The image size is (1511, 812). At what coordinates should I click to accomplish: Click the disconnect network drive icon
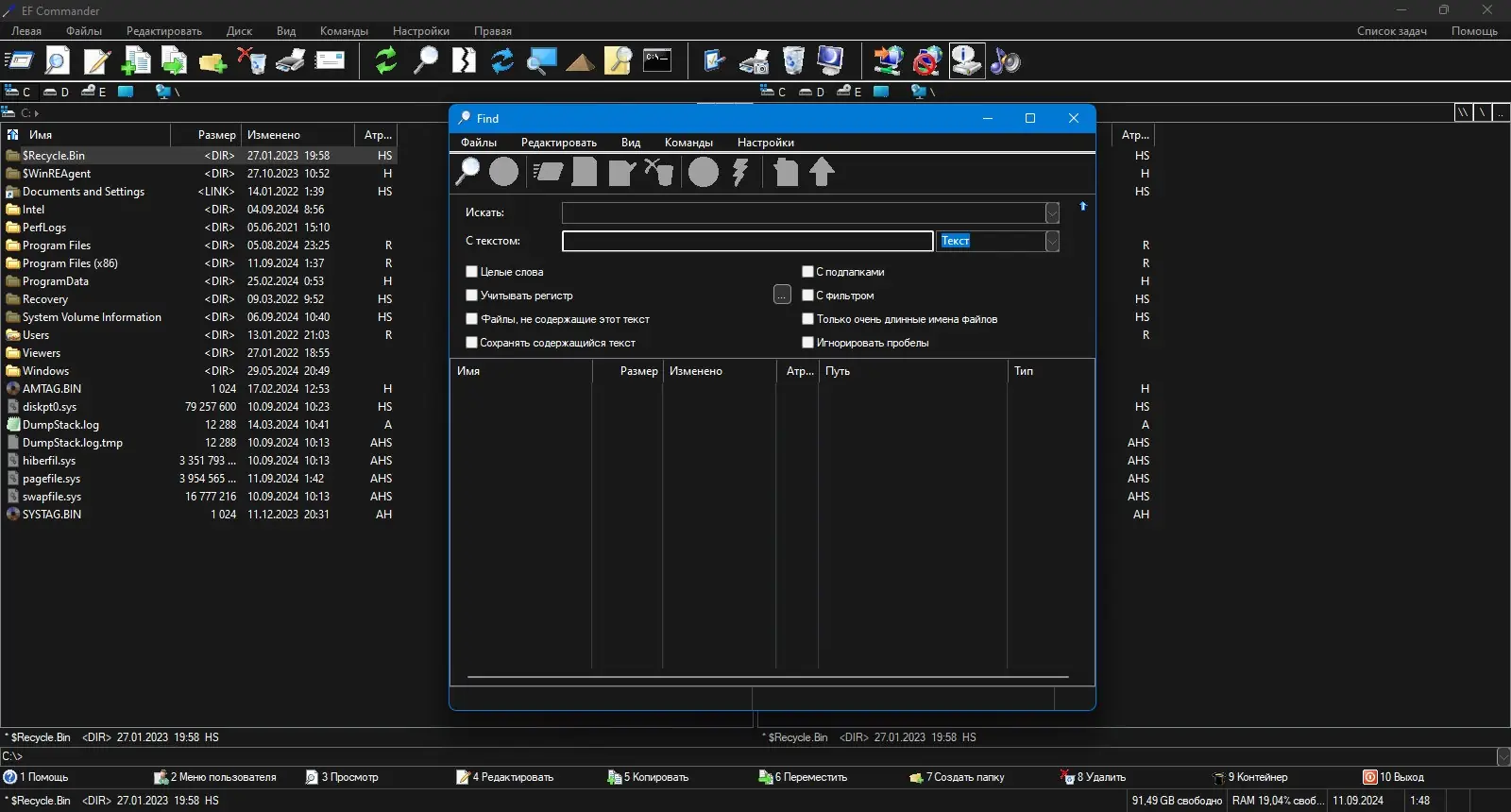coord(927,61)
